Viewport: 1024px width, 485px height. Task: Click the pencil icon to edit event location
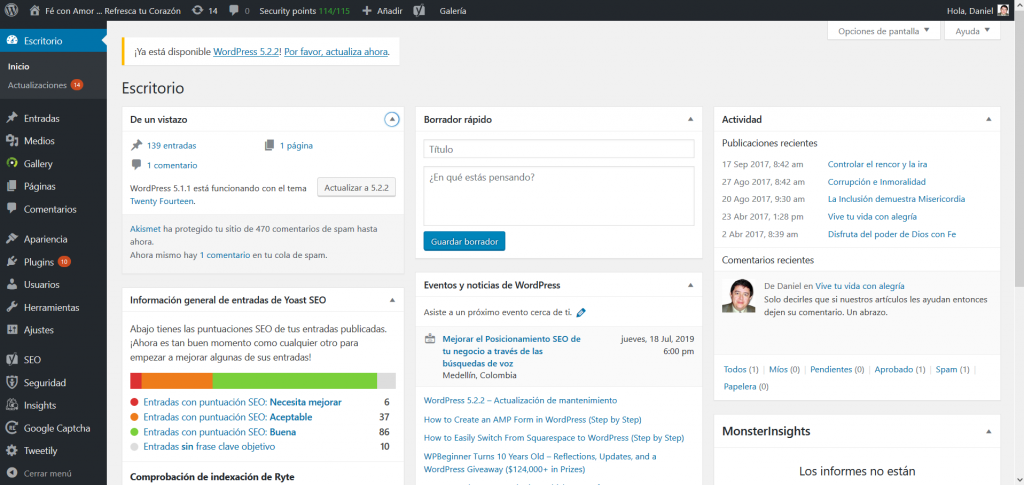click(581, 312)
